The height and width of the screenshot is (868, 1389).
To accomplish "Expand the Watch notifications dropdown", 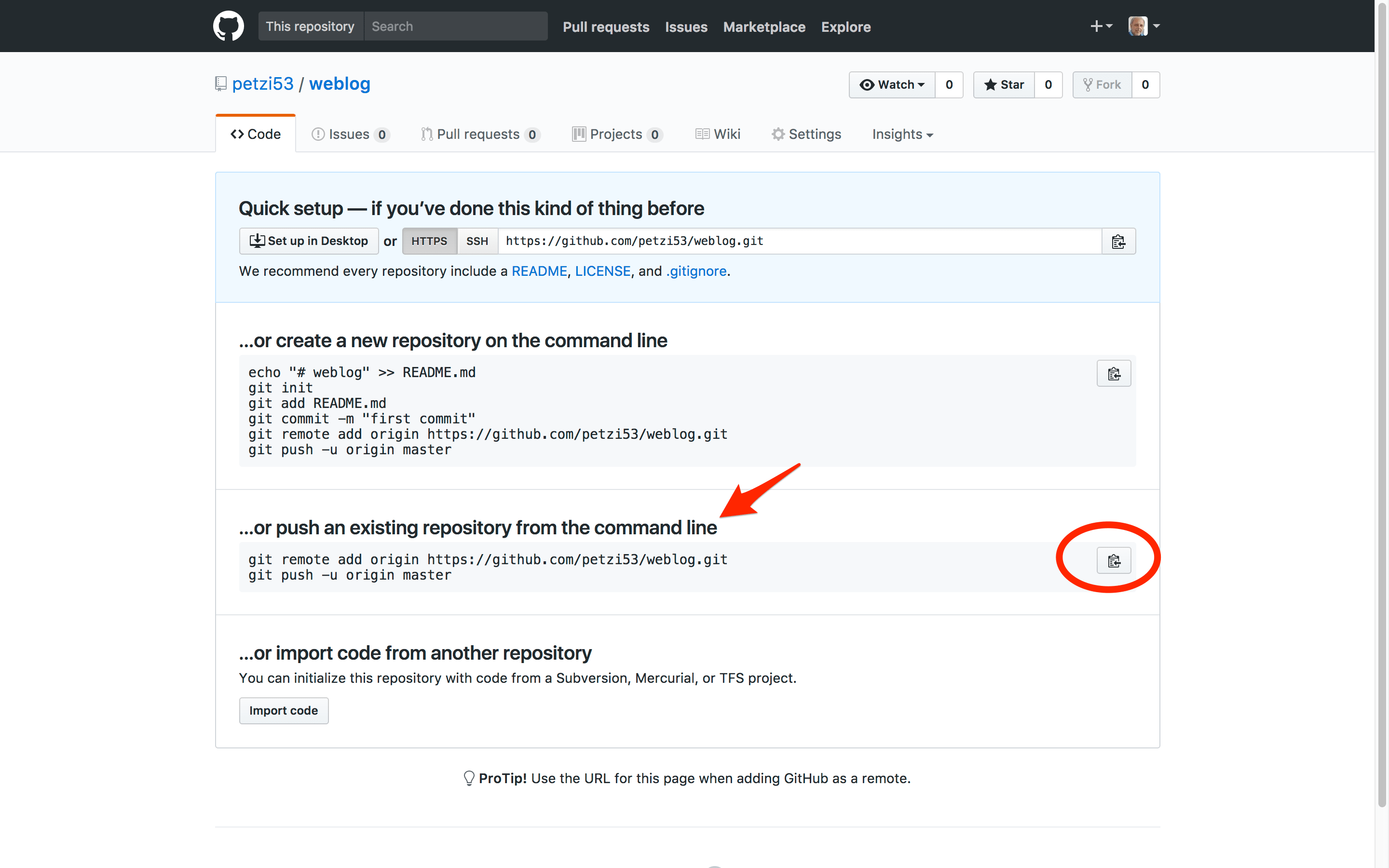I will pyautogui.click(x=892, y=85).
